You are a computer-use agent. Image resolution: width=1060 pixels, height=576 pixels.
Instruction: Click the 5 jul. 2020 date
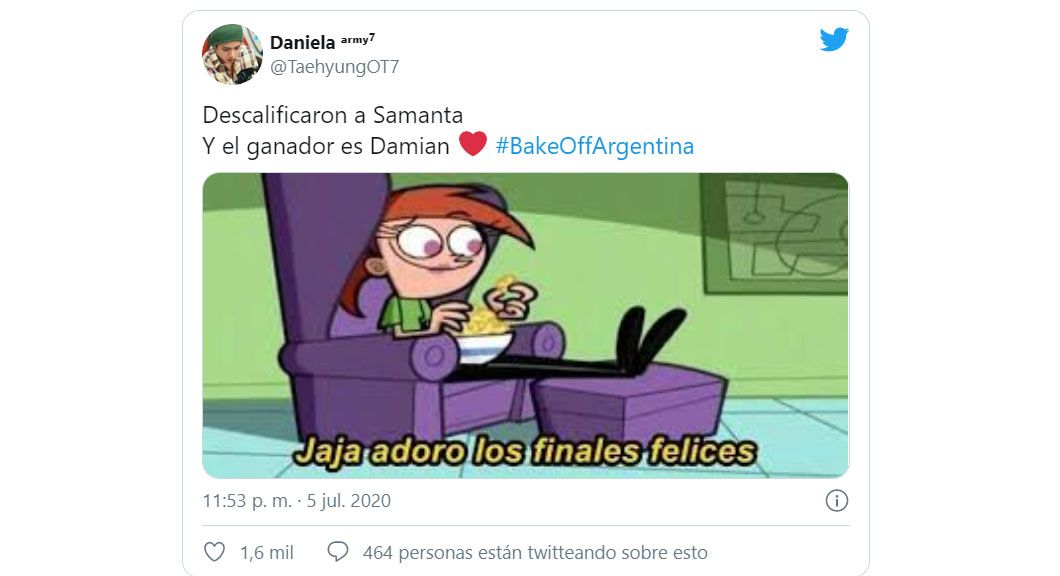[x=349, y=501]
